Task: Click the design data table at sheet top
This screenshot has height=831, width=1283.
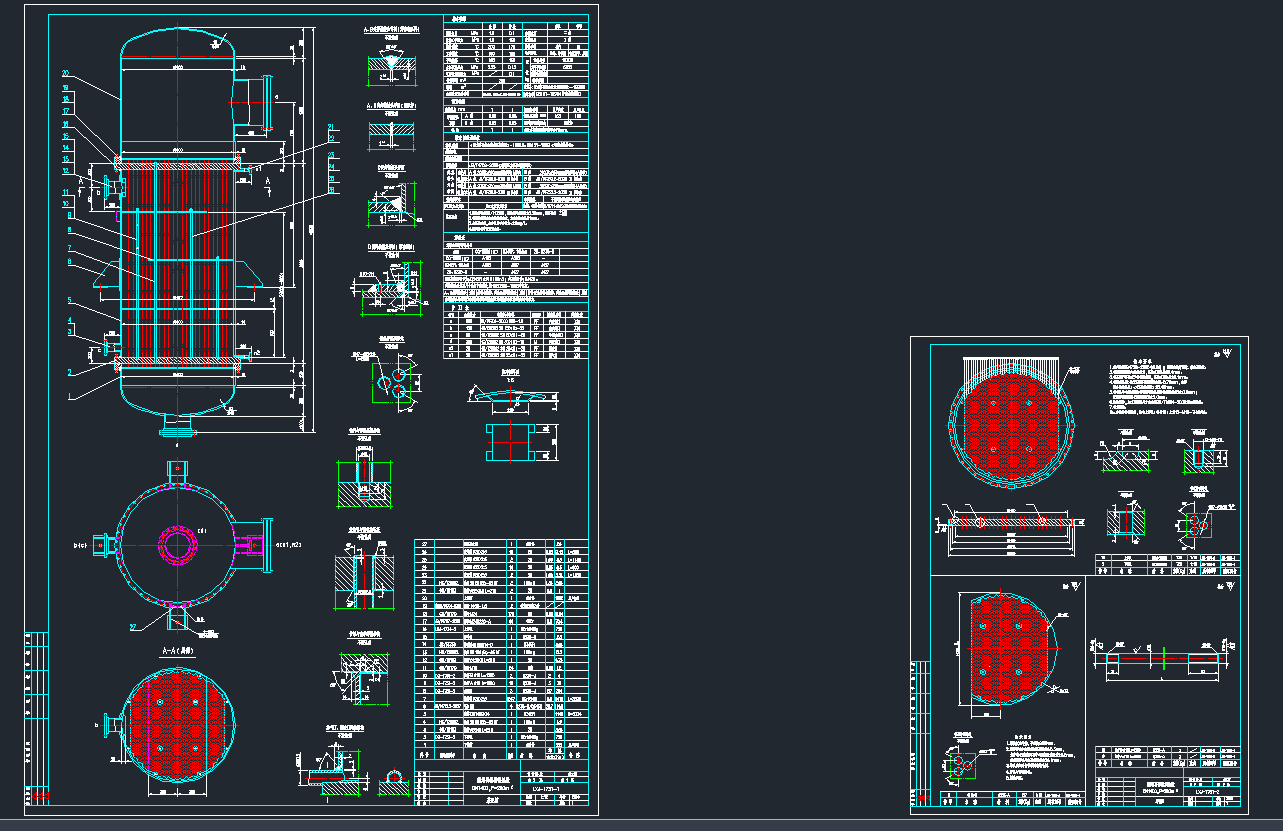Action: coord(515,70)
